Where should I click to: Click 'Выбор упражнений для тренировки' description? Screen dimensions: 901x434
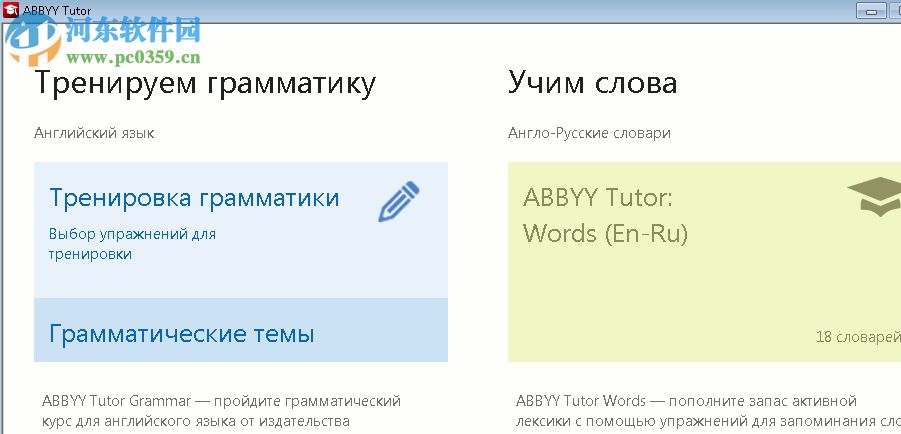coord(132,244)
